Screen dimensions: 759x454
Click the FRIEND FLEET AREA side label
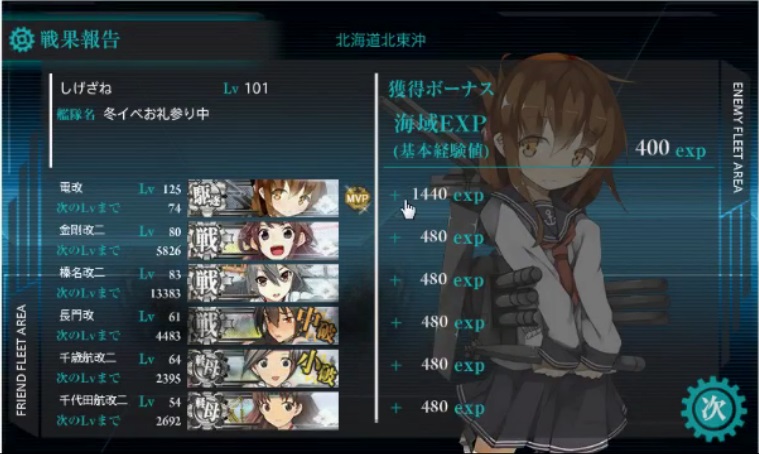coord(21,360)
